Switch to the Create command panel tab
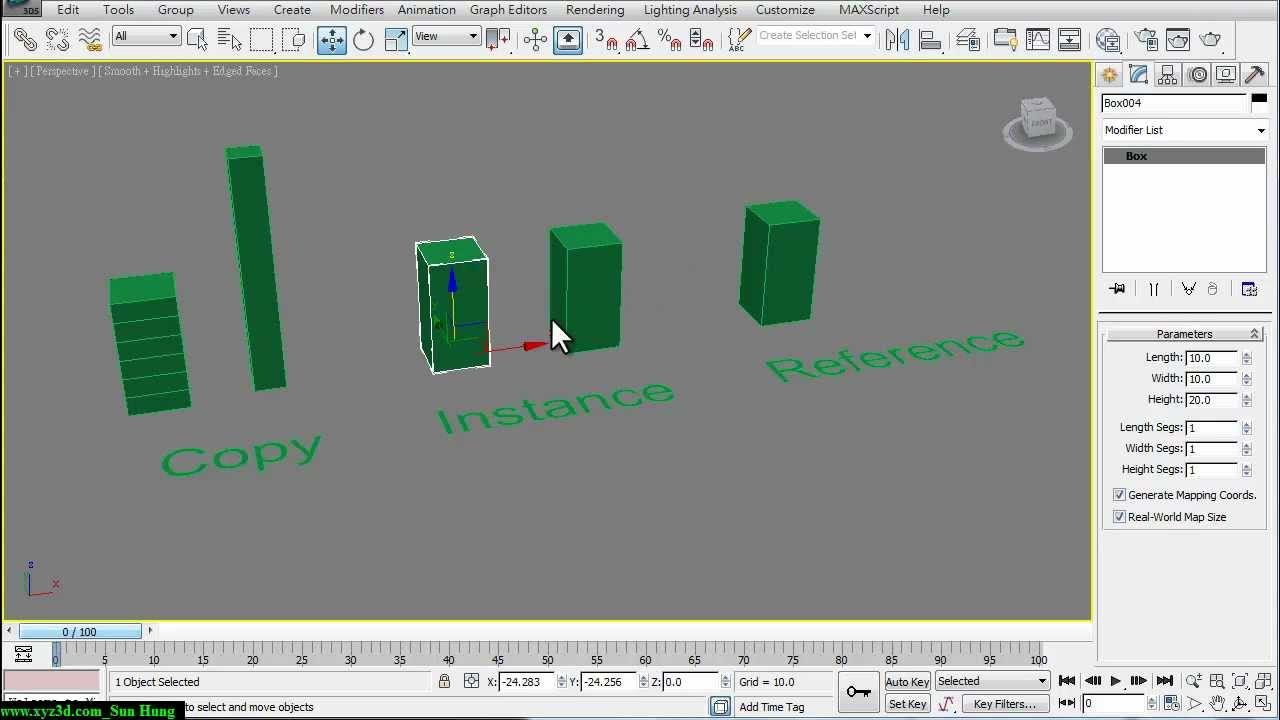The height and width of the screenshot is (720, 1280). (1109, 75)
